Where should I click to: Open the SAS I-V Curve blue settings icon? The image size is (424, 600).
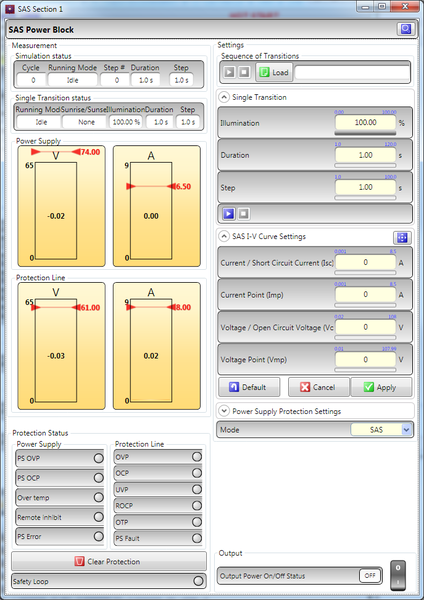click(x=402, y=238)
